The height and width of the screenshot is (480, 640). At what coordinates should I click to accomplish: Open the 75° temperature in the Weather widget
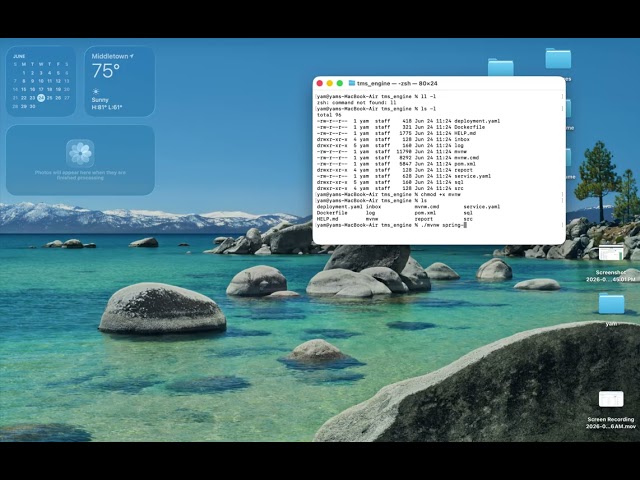coord(106,71)
